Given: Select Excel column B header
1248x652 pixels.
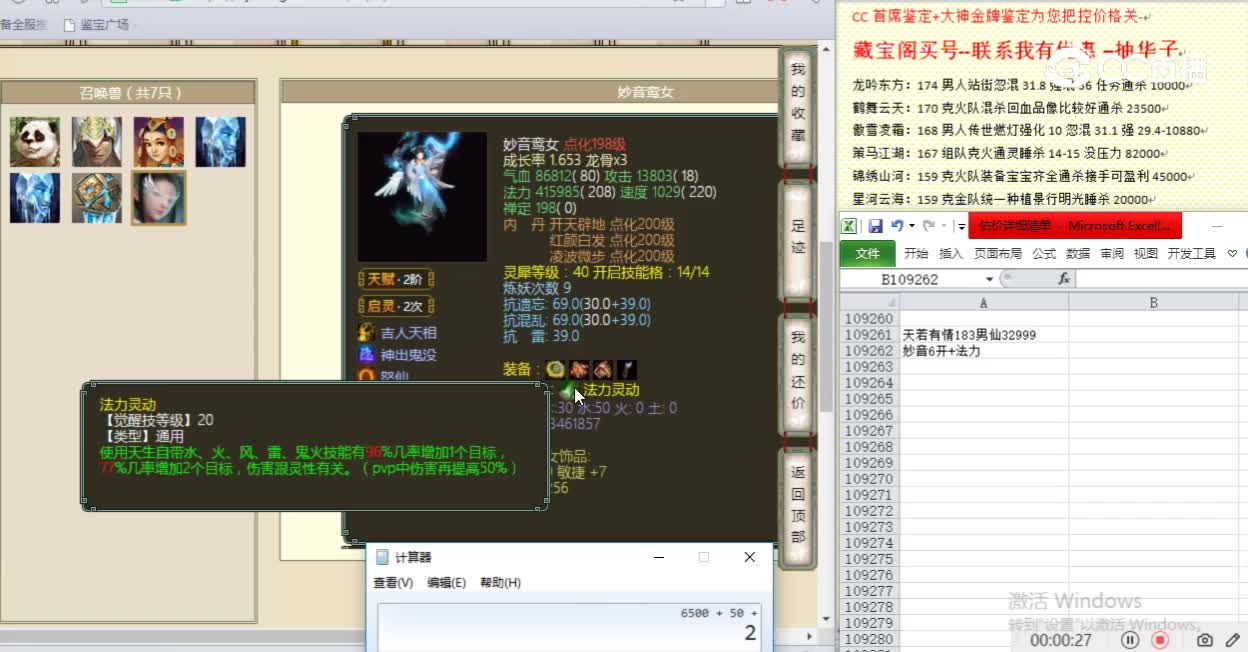Looking at the screenshot, I should [1153, 302].
